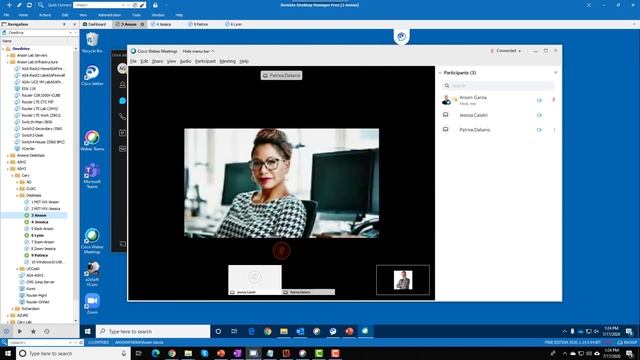Open the Quick Connect dropdown arrow
The width and height of the screenshot is (640, 360).
point(123,5)
